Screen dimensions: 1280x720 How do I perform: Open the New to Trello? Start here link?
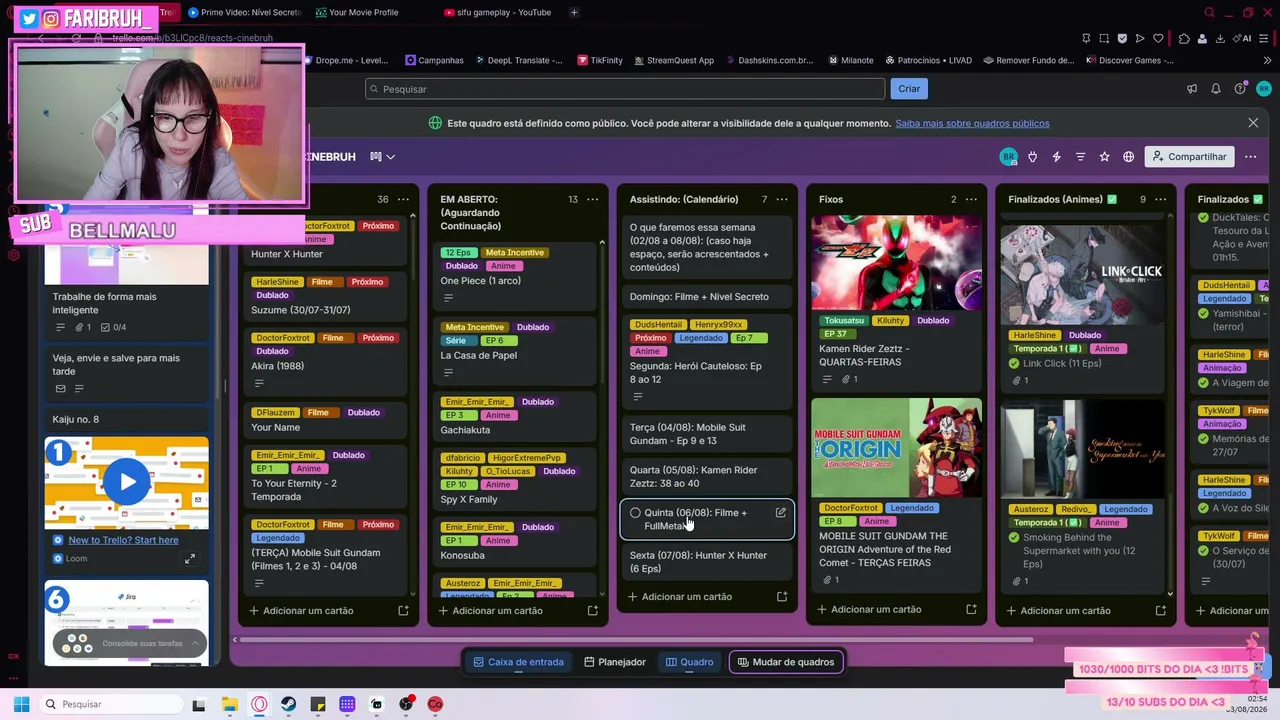[x=123, y=540]
